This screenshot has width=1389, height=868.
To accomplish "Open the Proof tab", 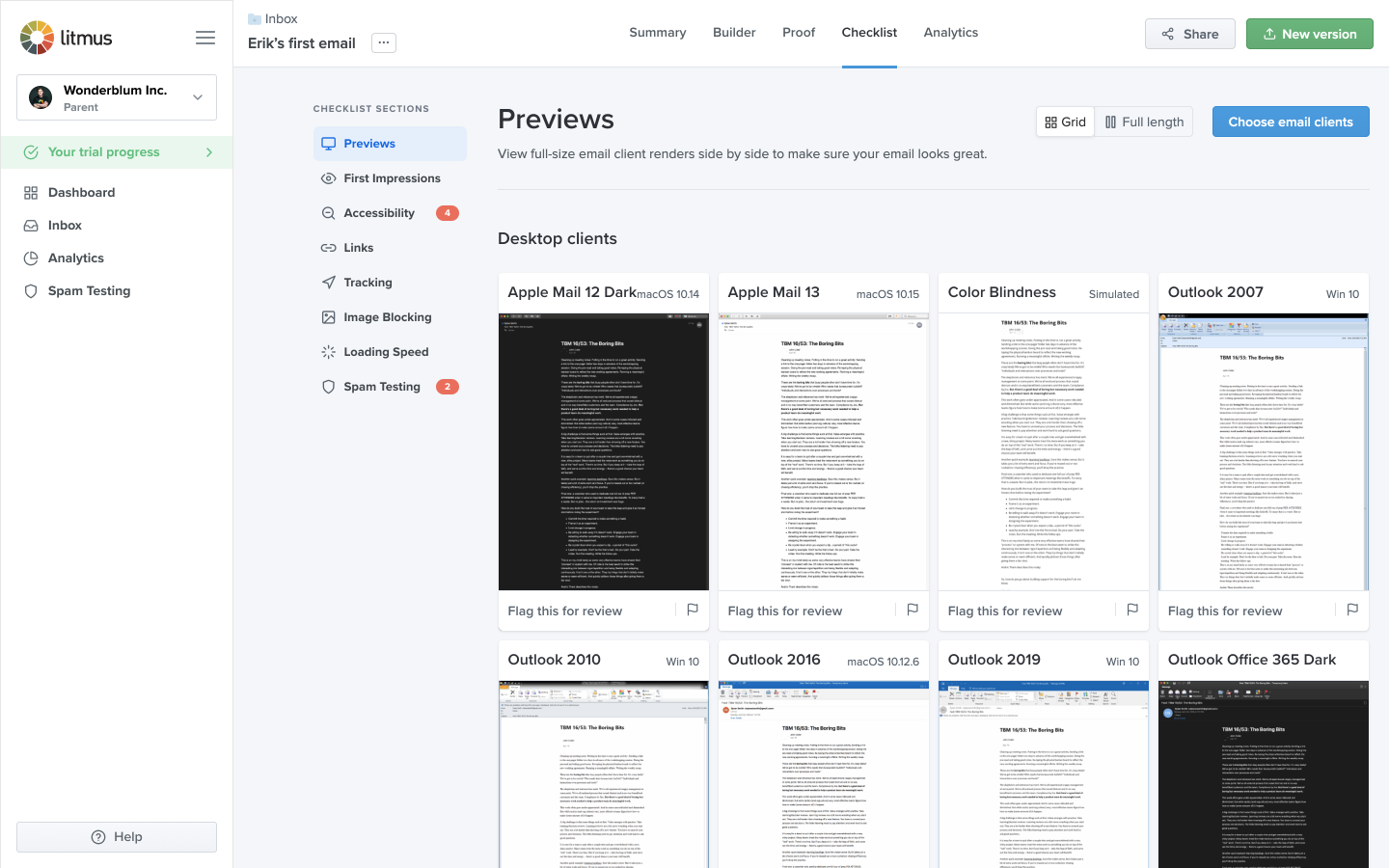I will [x=799, y=33].
